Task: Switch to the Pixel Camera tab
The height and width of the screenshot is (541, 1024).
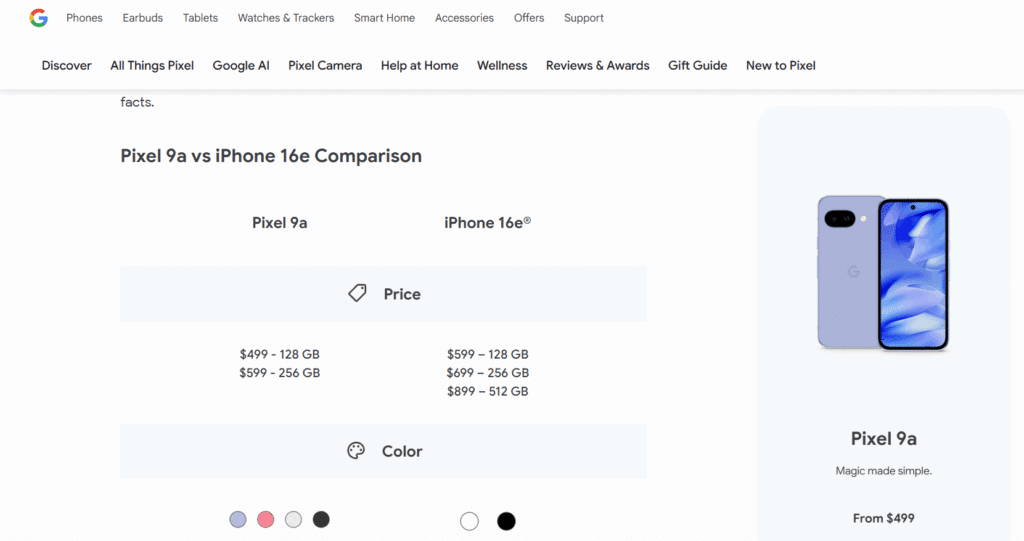Action: point(325,66)
